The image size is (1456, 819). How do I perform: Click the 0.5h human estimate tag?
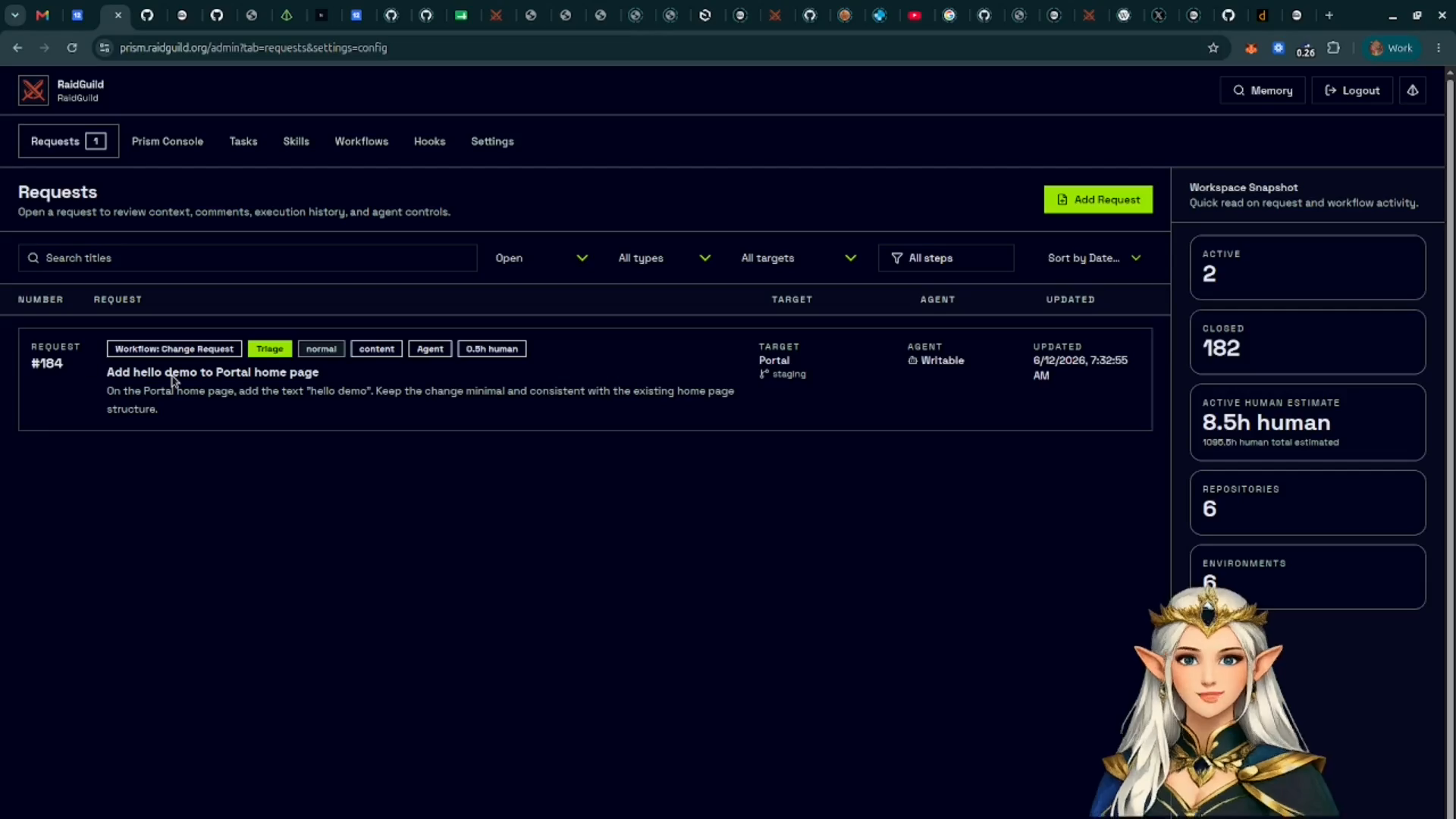click(492, 349)
